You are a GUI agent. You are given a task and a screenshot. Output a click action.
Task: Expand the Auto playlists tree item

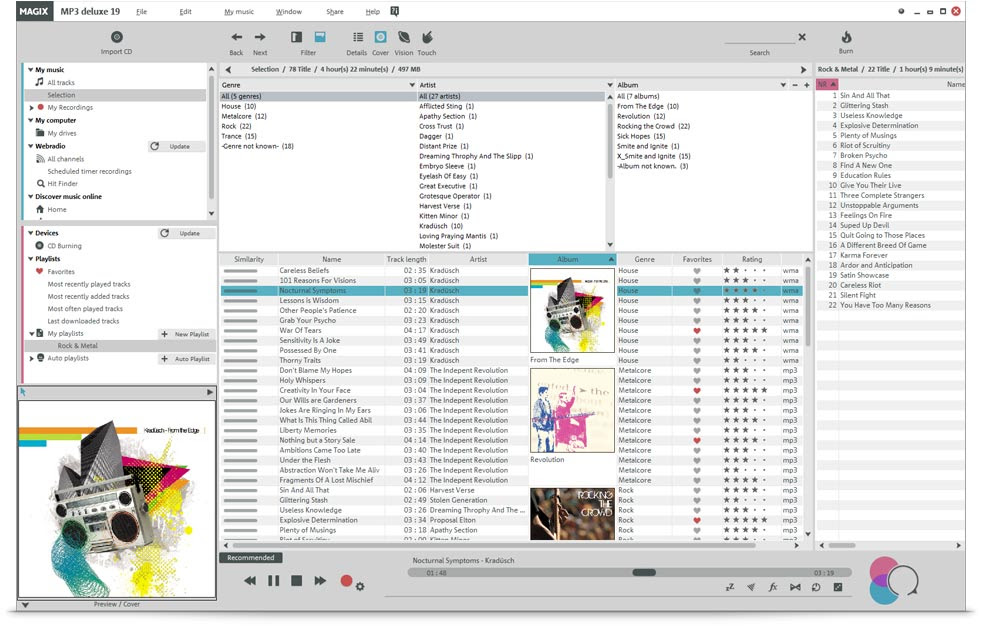(31, 359)
